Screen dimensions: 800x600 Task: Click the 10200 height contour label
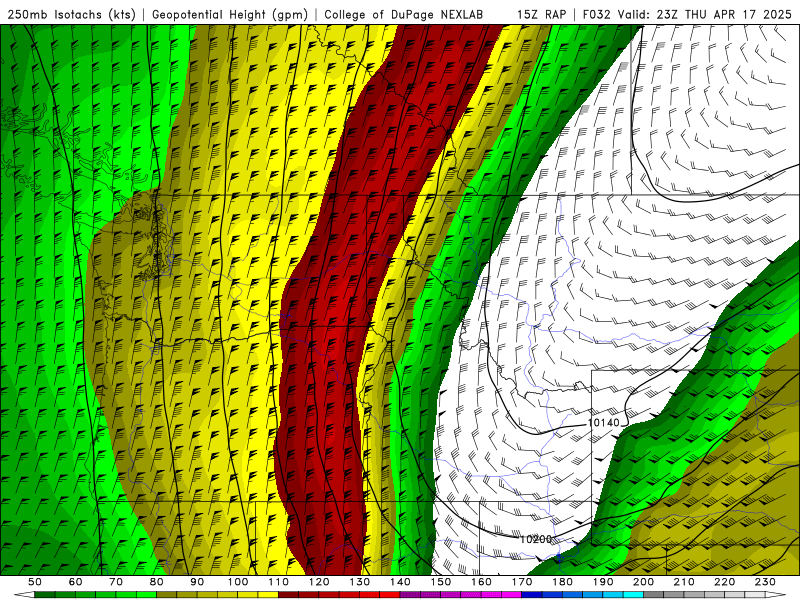click(x=536, y=539)
